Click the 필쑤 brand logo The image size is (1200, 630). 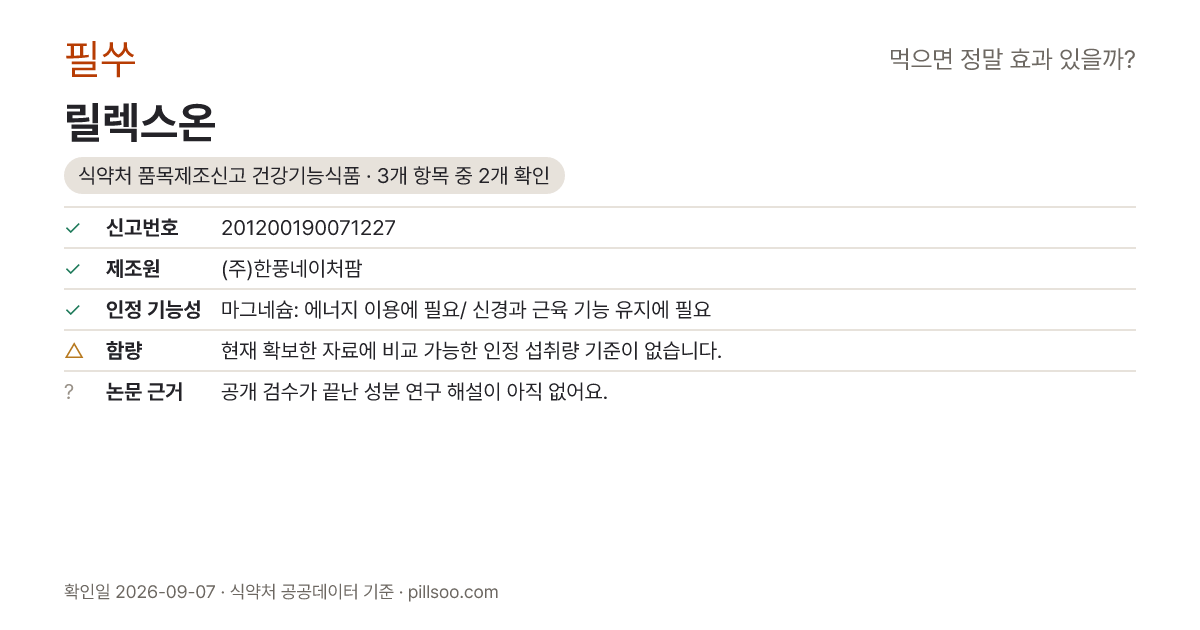(x=100, y=59)
